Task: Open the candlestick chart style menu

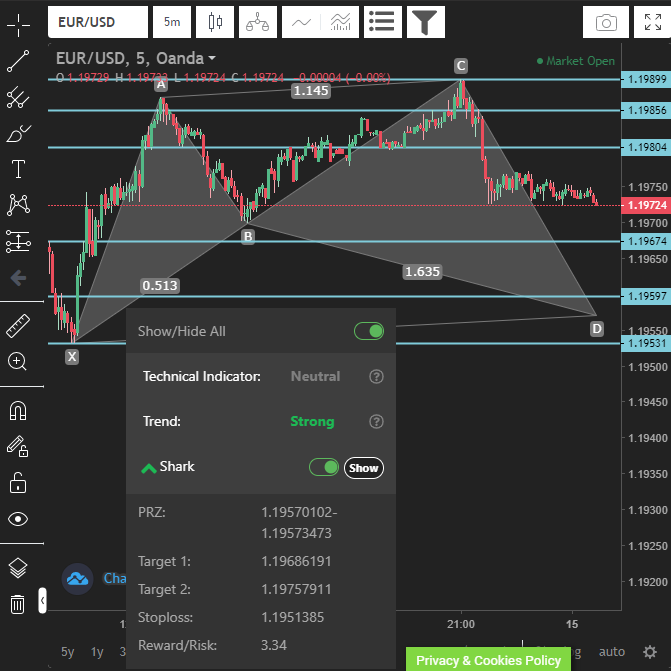Action: pyautogui.click(x=215, y=22)
